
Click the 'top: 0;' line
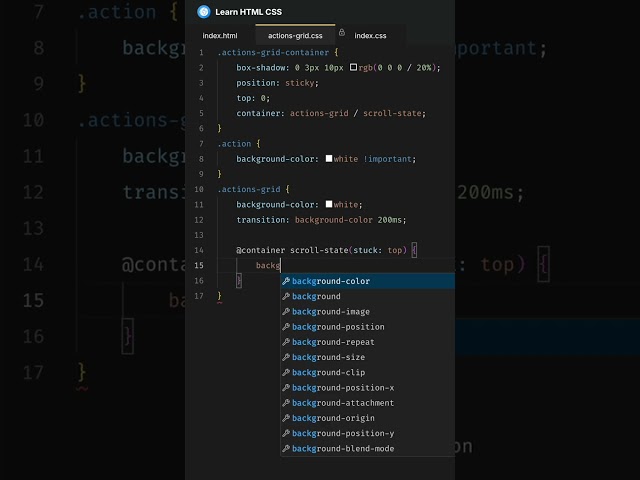pos(253,98)
